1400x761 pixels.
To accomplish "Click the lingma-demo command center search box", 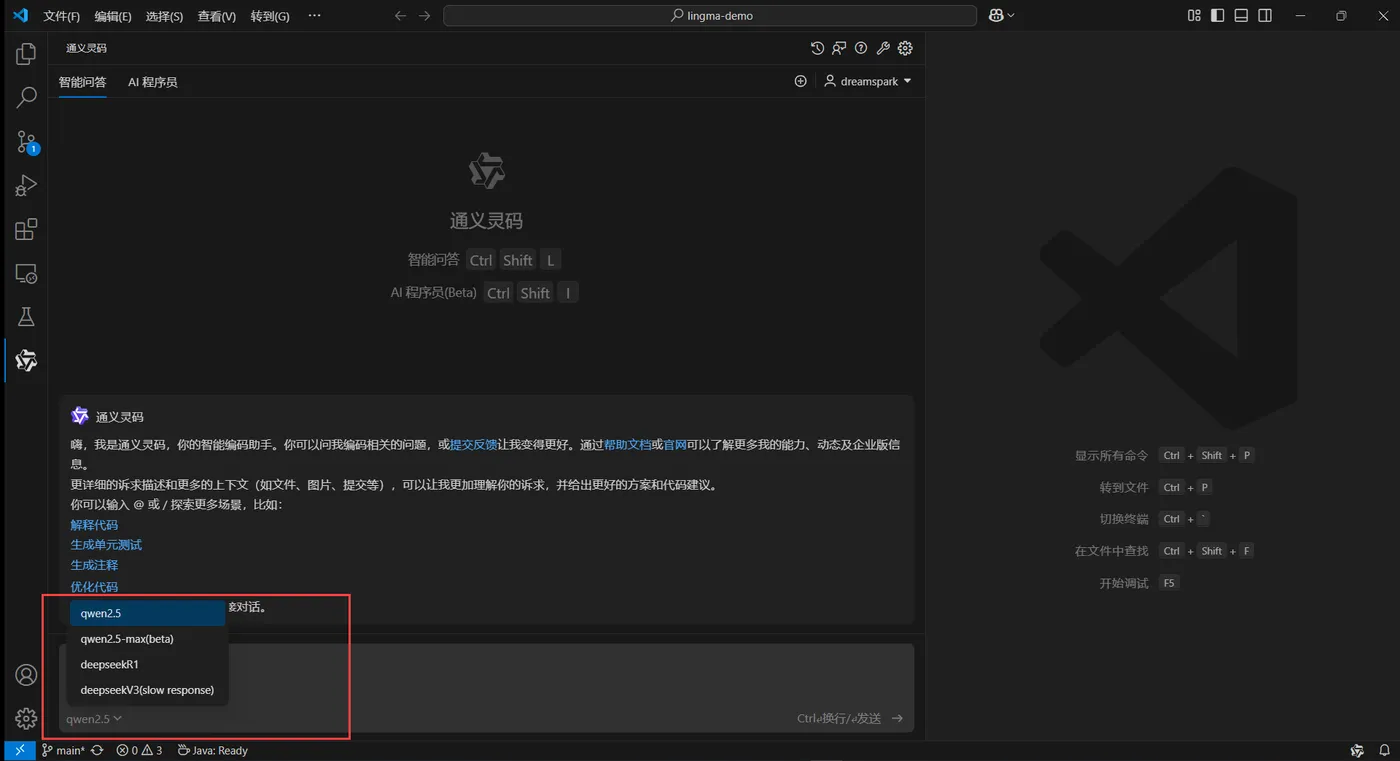I will tap(710, 16).
